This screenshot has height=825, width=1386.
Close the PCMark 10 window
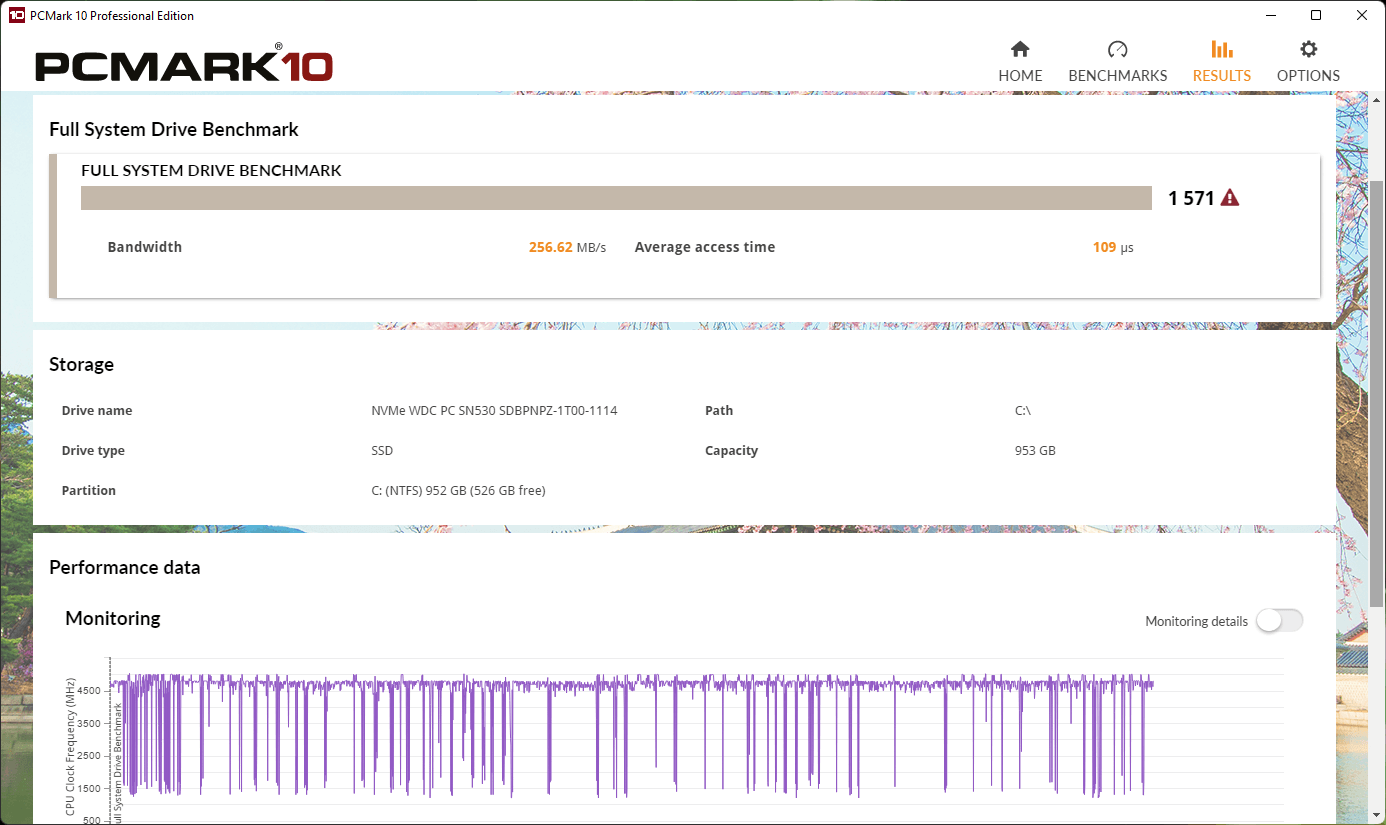click(1362, 15)
